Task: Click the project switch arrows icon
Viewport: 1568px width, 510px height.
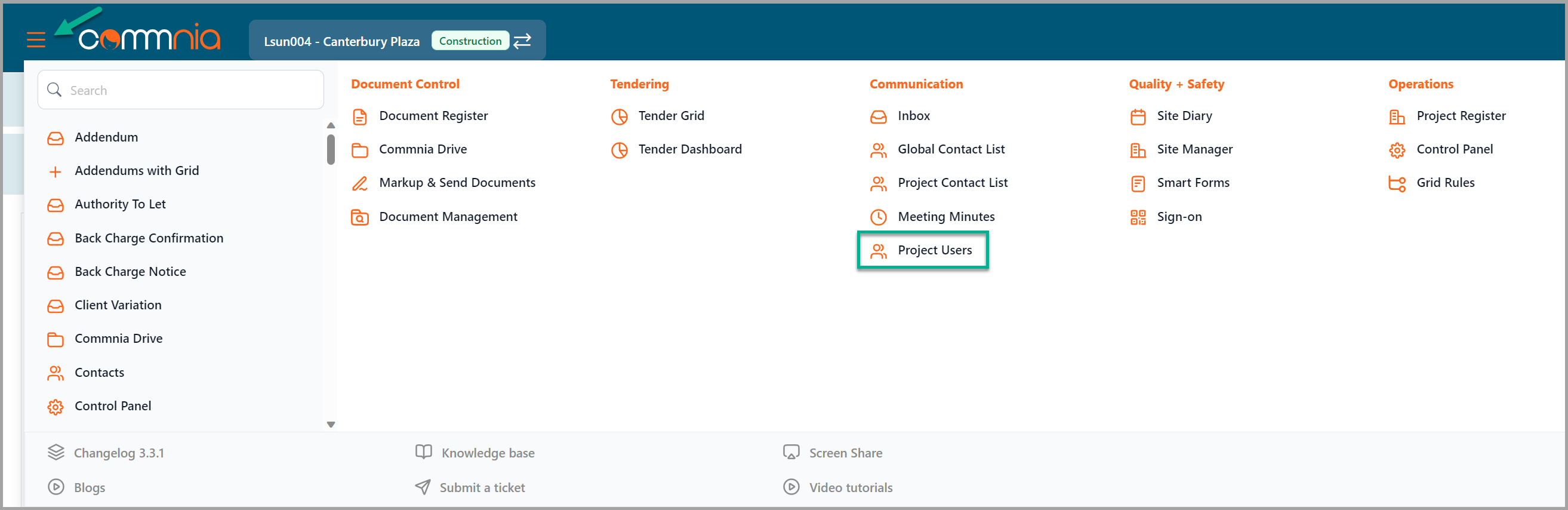Action: [522, 41]
